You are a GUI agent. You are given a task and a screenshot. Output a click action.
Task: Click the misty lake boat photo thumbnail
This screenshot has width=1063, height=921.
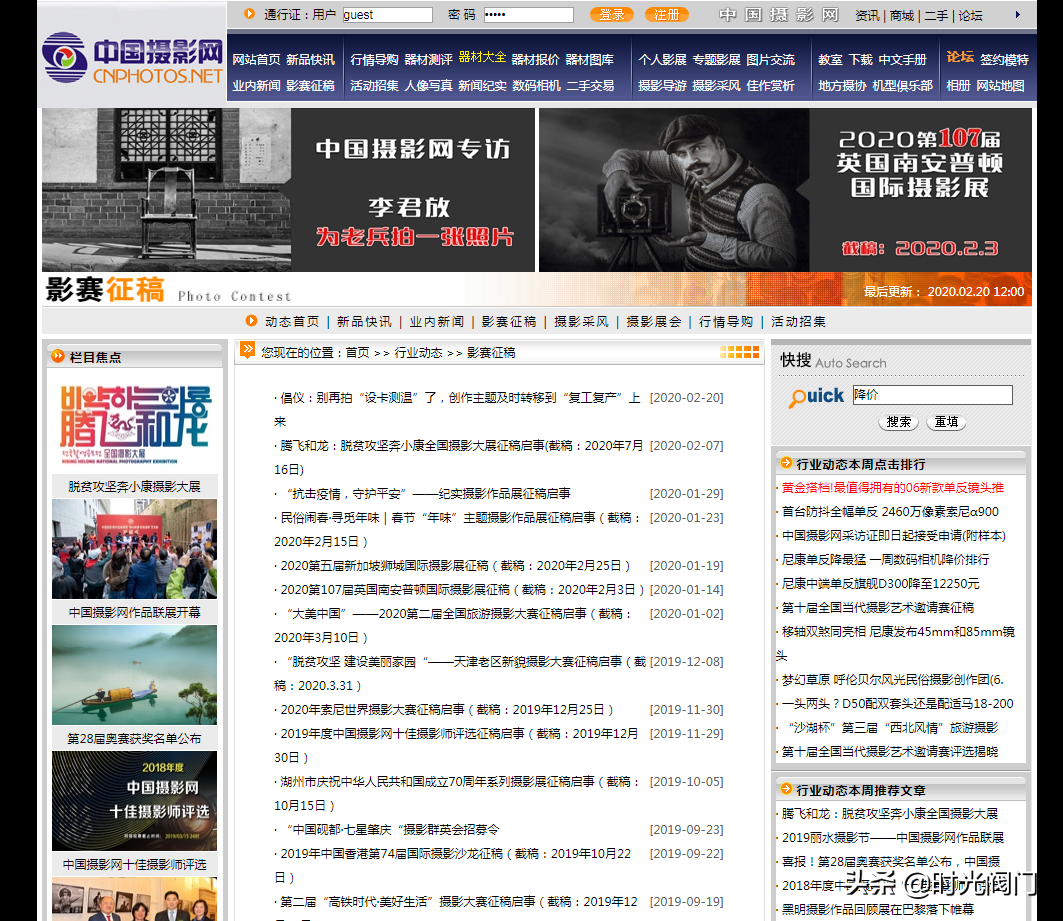point(134,675)
